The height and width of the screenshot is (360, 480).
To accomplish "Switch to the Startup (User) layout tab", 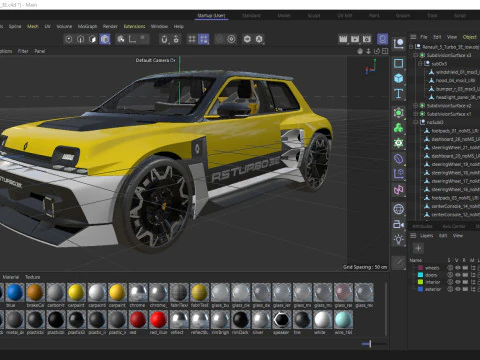I will coord(211,15).
